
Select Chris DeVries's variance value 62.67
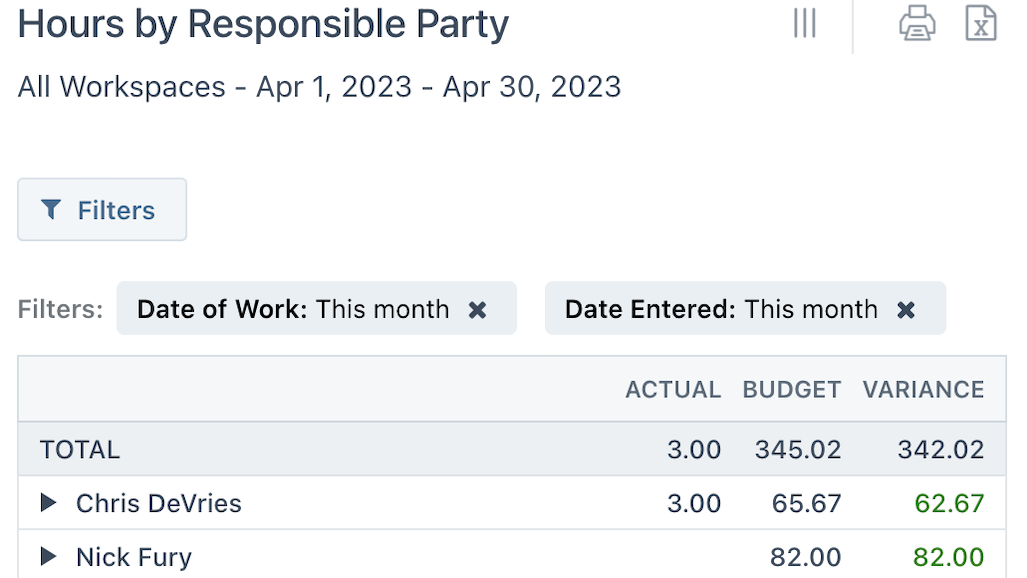(x=950, y=503)
